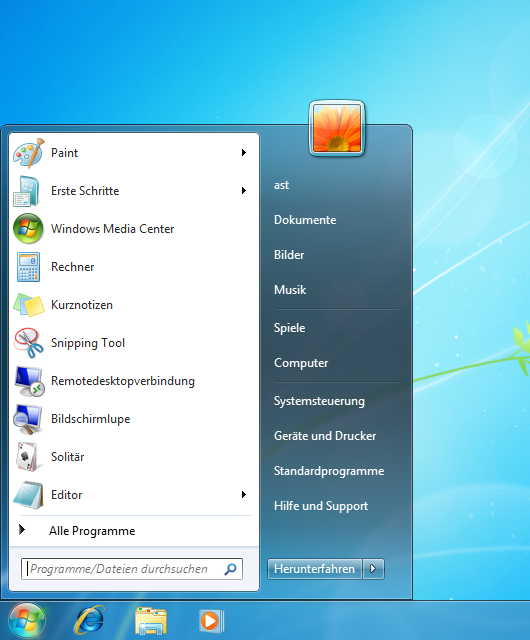
Task: Click the Kurznotizen sticky notes icon
Action: coord(29,305)
